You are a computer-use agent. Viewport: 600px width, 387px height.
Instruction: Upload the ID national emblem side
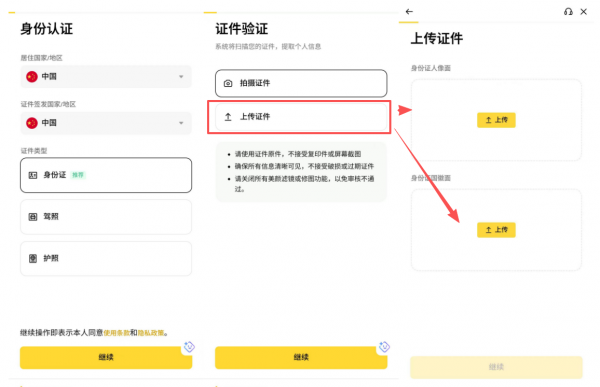pyautogui.click(x=496, y=230)
